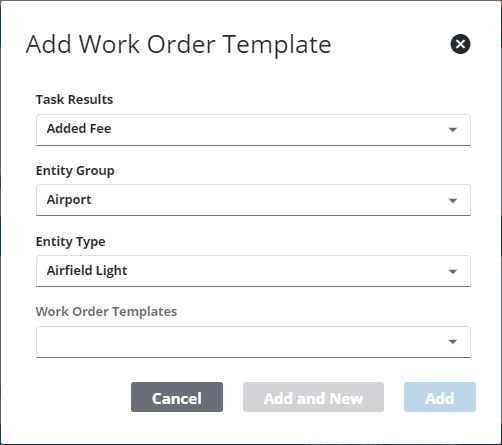Click the Task Results field label
The image size is (502, 445).
[x=74, y=99]
